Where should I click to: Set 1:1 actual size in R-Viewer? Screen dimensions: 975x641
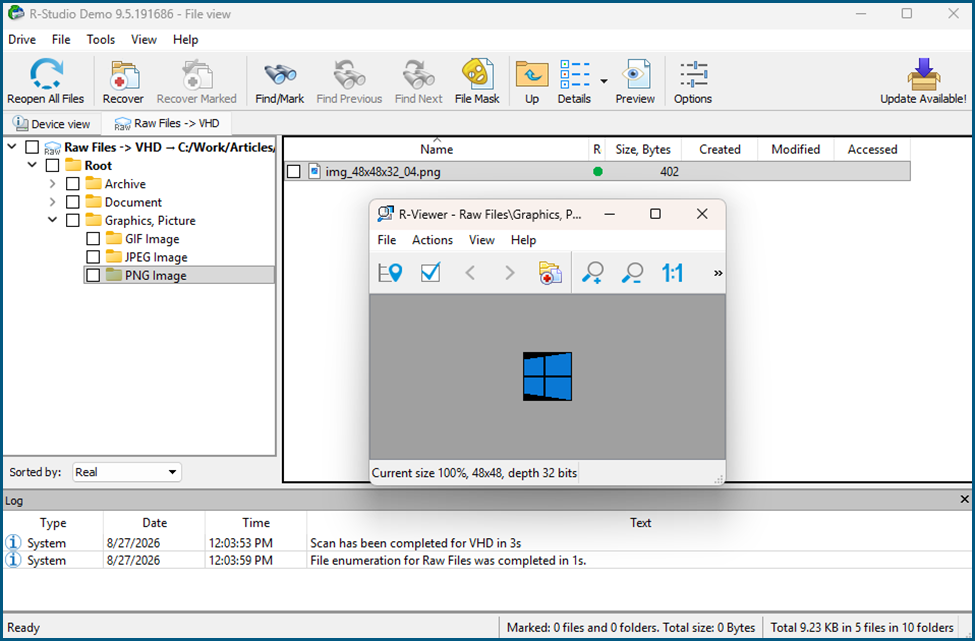click(x=672, y=272)
